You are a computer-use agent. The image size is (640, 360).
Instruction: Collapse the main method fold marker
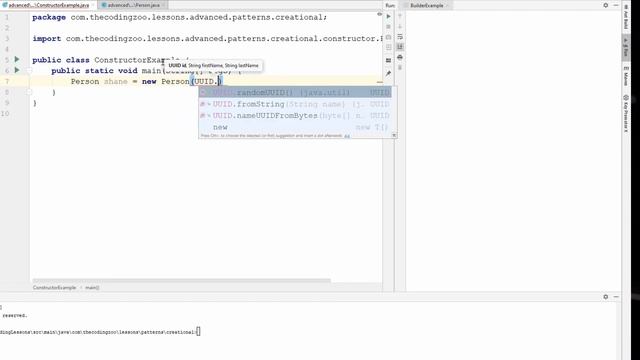[x=29, y=71]
